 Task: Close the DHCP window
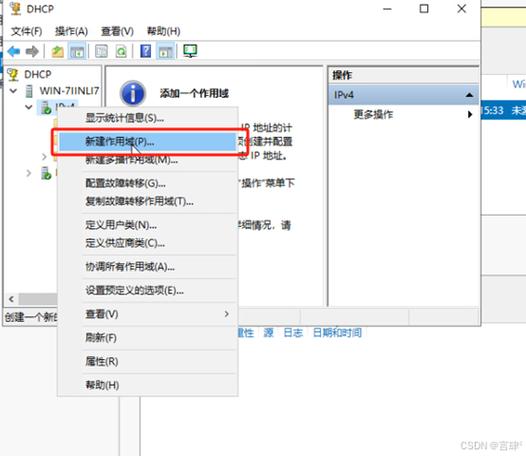coord(462,9)
